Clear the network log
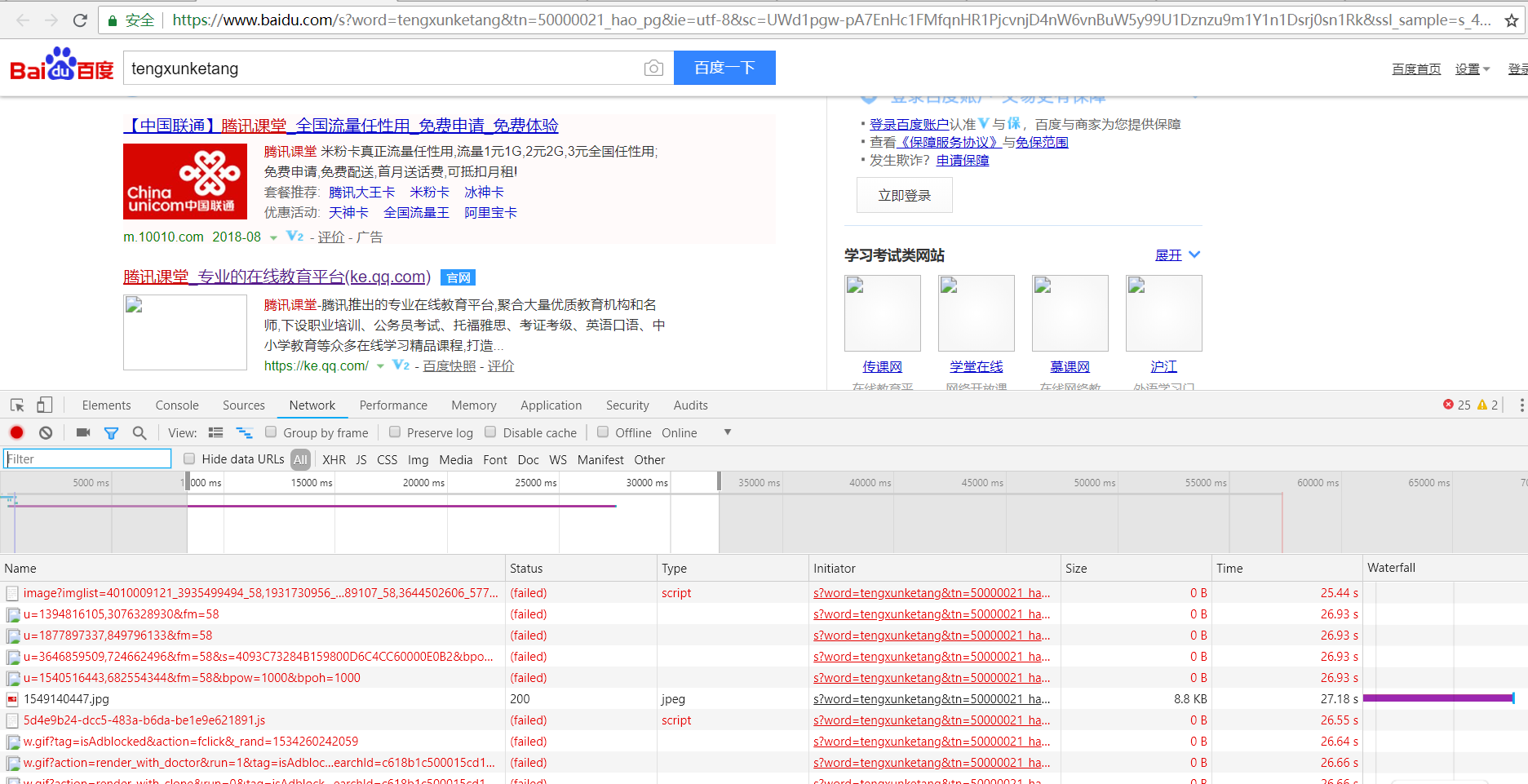 click(46, 432)
